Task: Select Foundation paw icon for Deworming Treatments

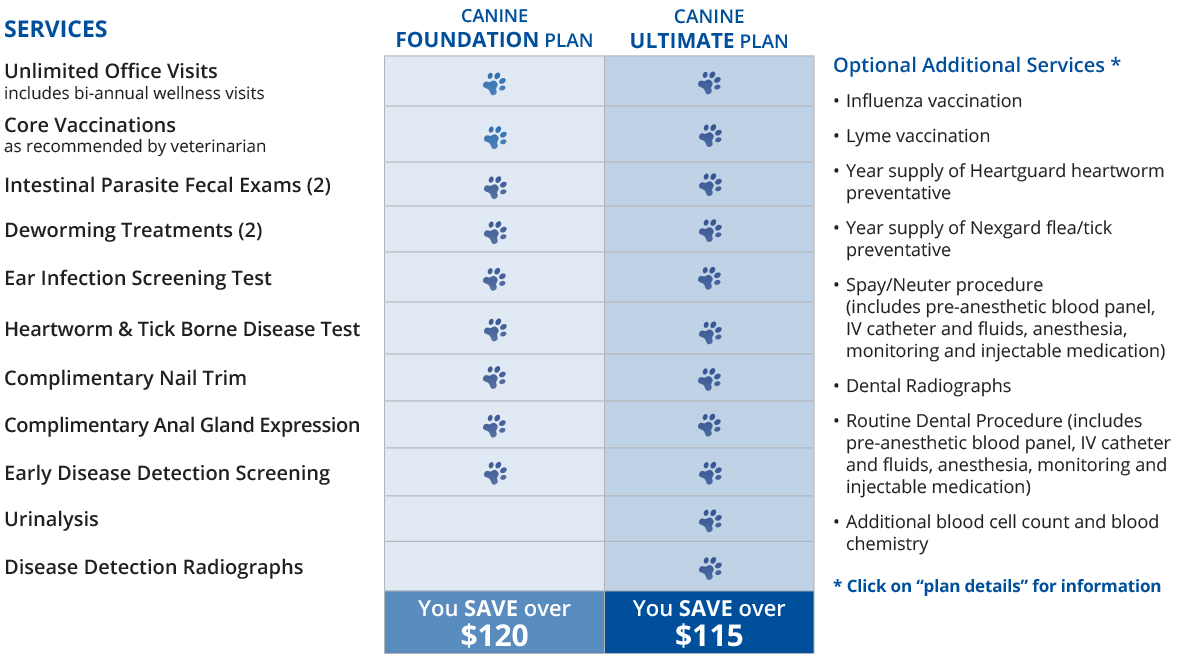Action: [x=495, y=232]
